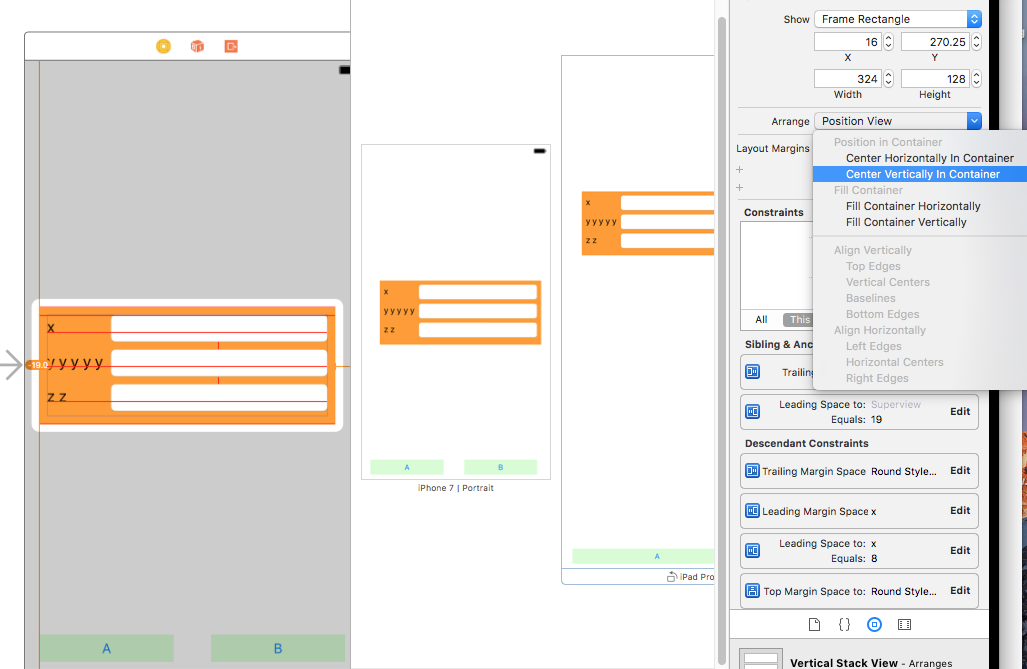Image resolution: width=1027 pixels, height=669 pixels.
Task: Select the All constraints tab
Action: 761,320
